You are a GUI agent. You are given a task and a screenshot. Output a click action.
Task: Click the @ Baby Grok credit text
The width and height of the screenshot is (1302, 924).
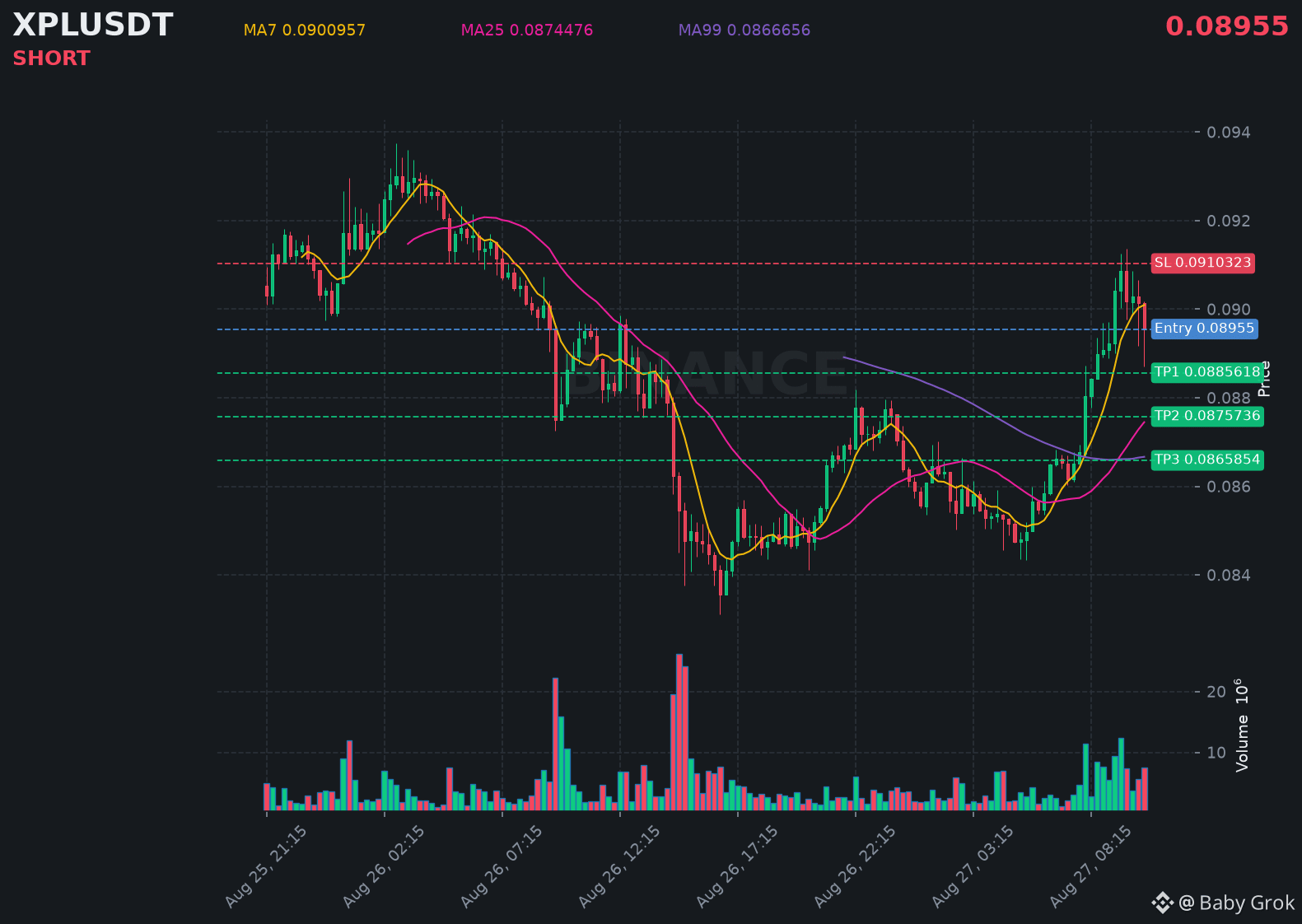coord(1237,903)
